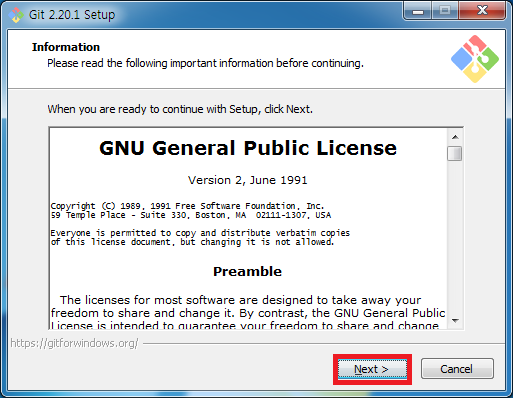Click the 'Version 2, June 1991' text

[x=247, y=180]
